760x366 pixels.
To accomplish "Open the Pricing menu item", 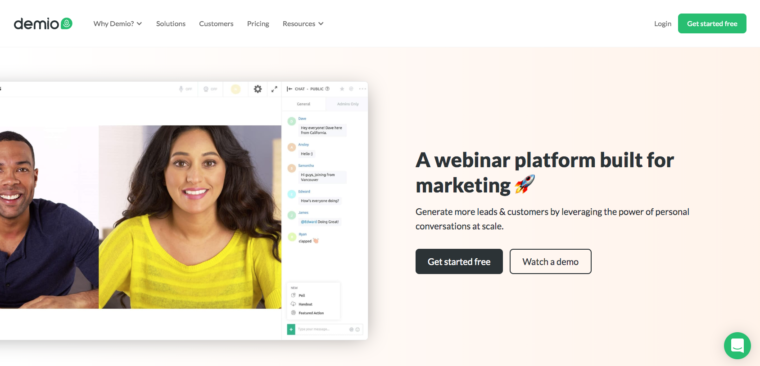I will coord(258,23).
